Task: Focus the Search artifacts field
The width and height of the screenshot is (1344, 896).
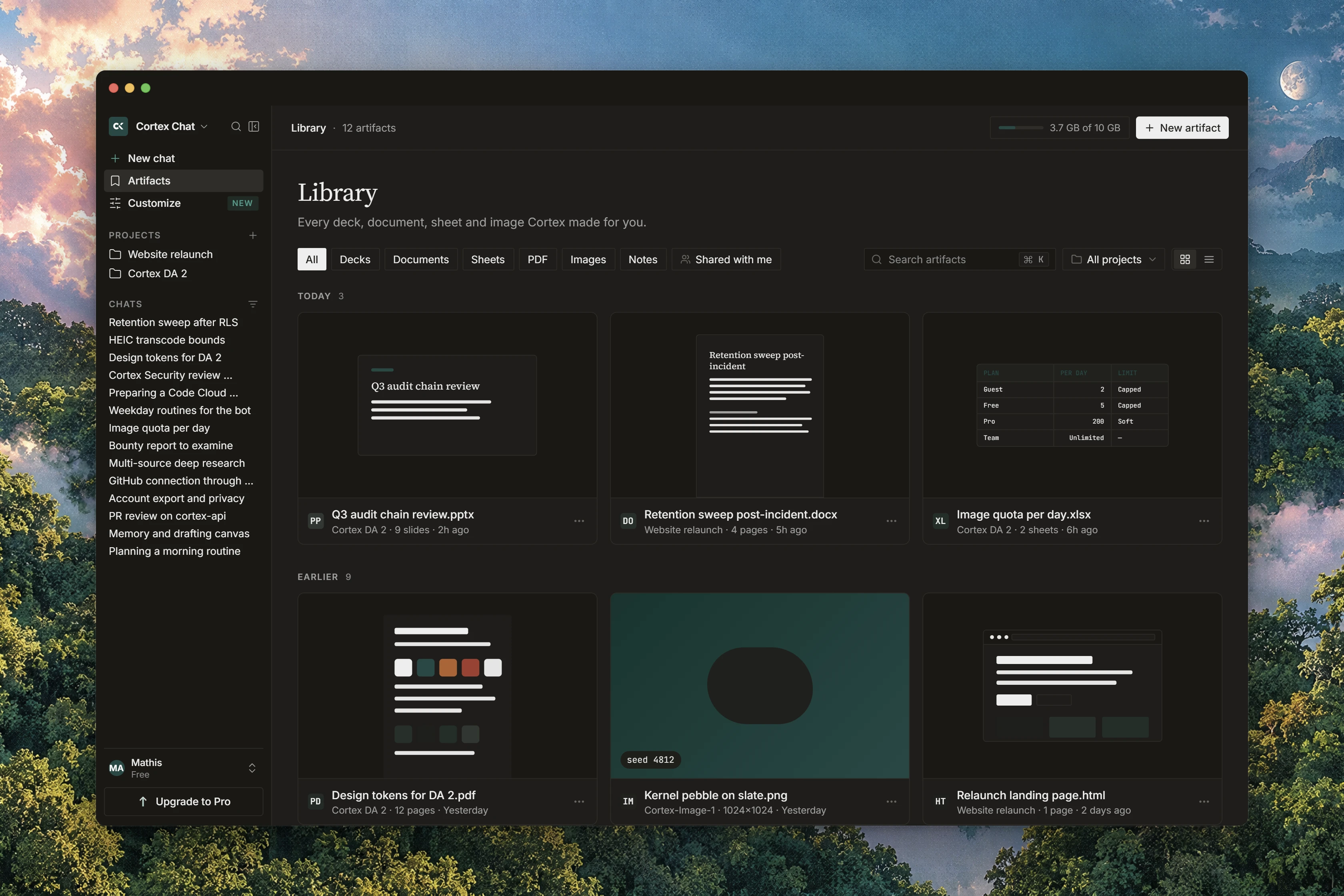Action: click(x=960, y=260)
